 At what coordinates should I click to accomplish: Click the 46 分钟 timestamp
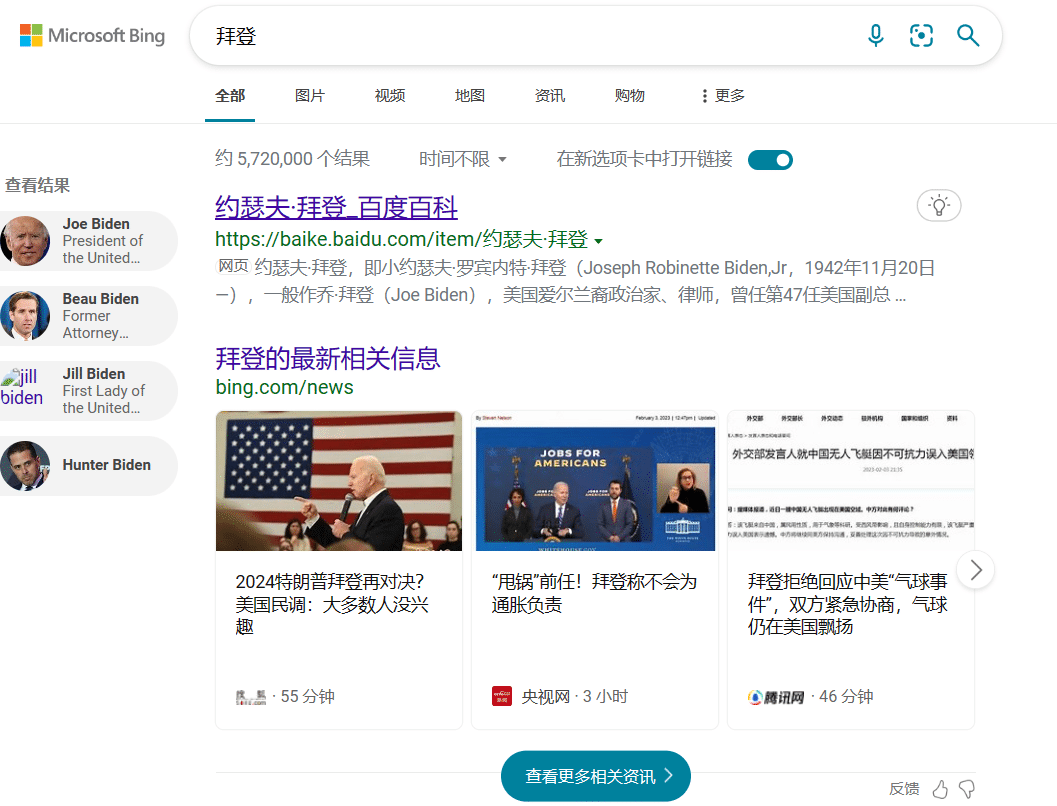(846, 697)
